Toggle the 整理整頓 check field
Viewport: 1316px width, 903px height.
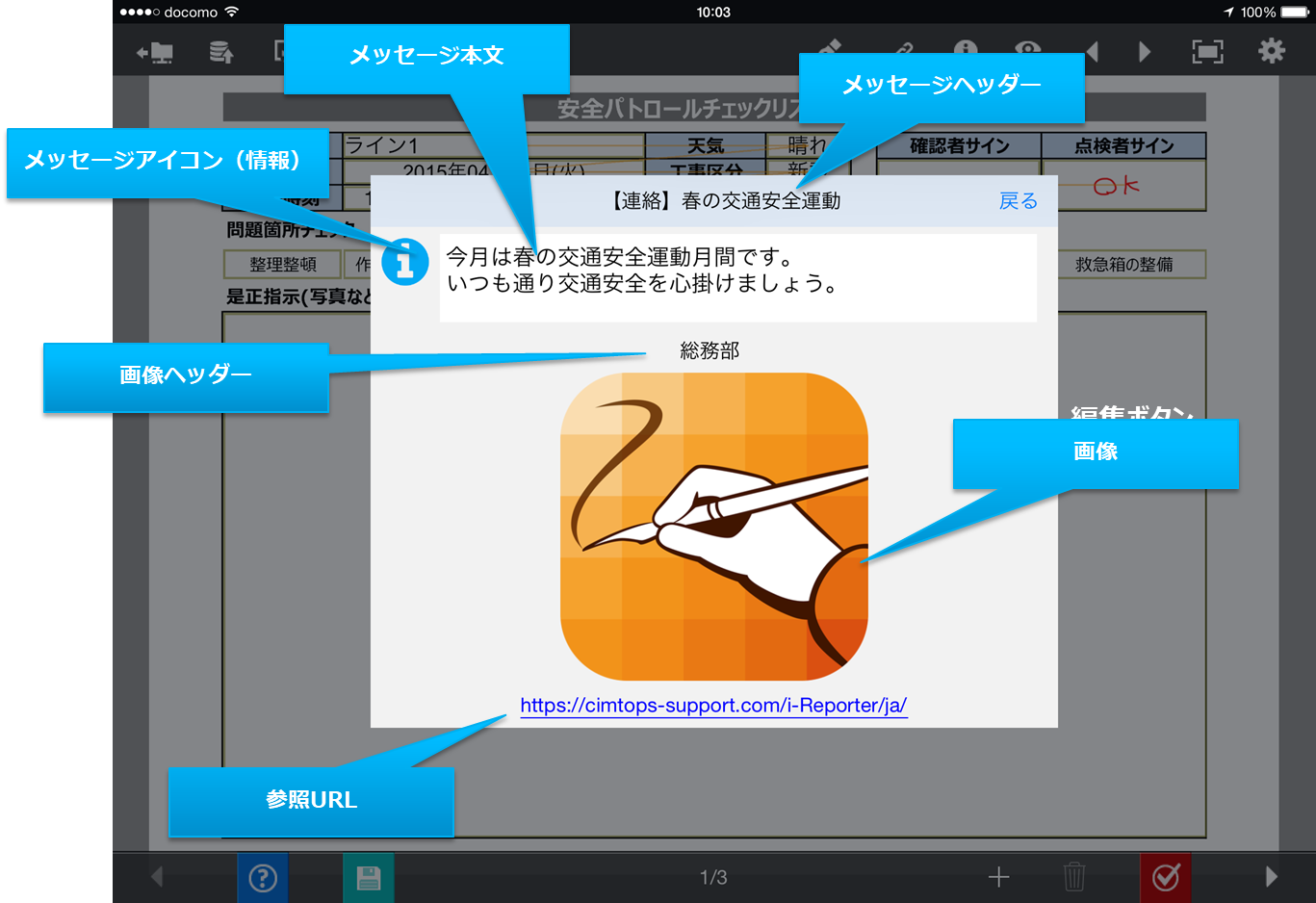click(x=283, y=265)
